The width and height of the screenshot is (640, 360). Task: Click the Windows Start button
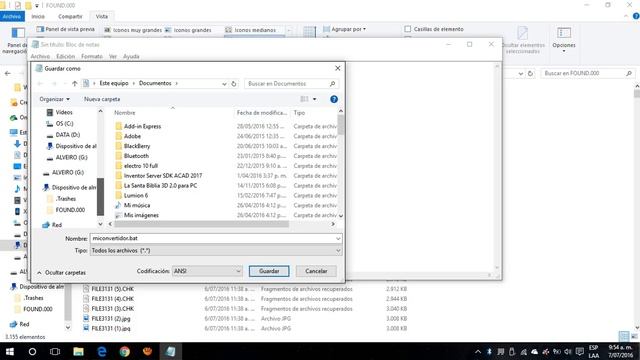coord(10,351)
